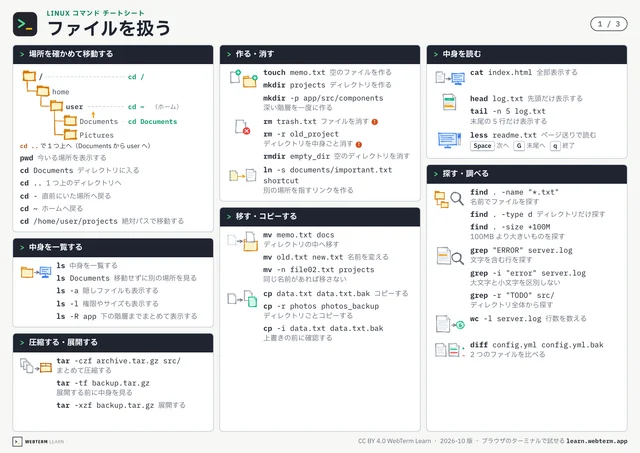Click the G key cap
This screenshot has height=453, width=640.
[x=518, y=146]
